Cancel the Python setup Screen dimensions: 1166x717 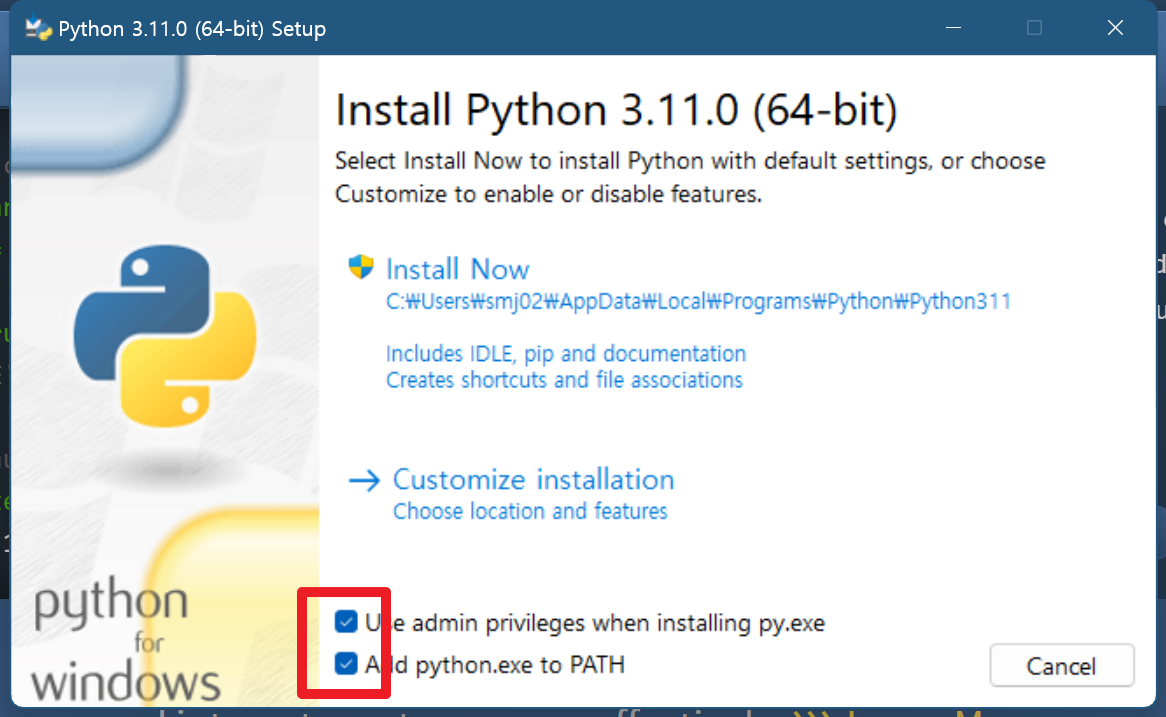(1061, 666)
